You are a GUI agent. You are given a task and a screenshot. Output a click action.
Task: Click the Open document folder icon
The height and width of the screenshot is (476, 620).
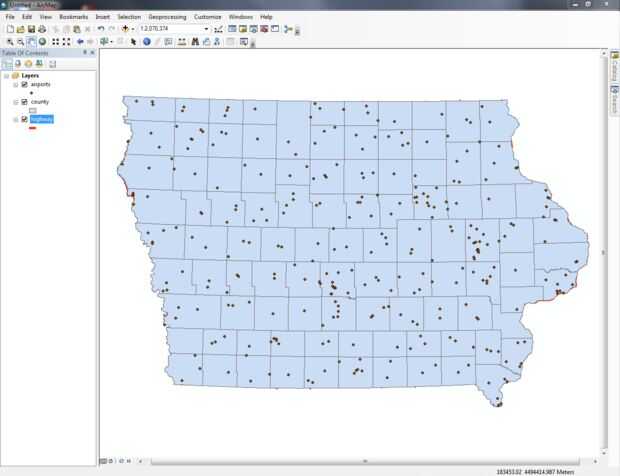(x=21, y=29)
